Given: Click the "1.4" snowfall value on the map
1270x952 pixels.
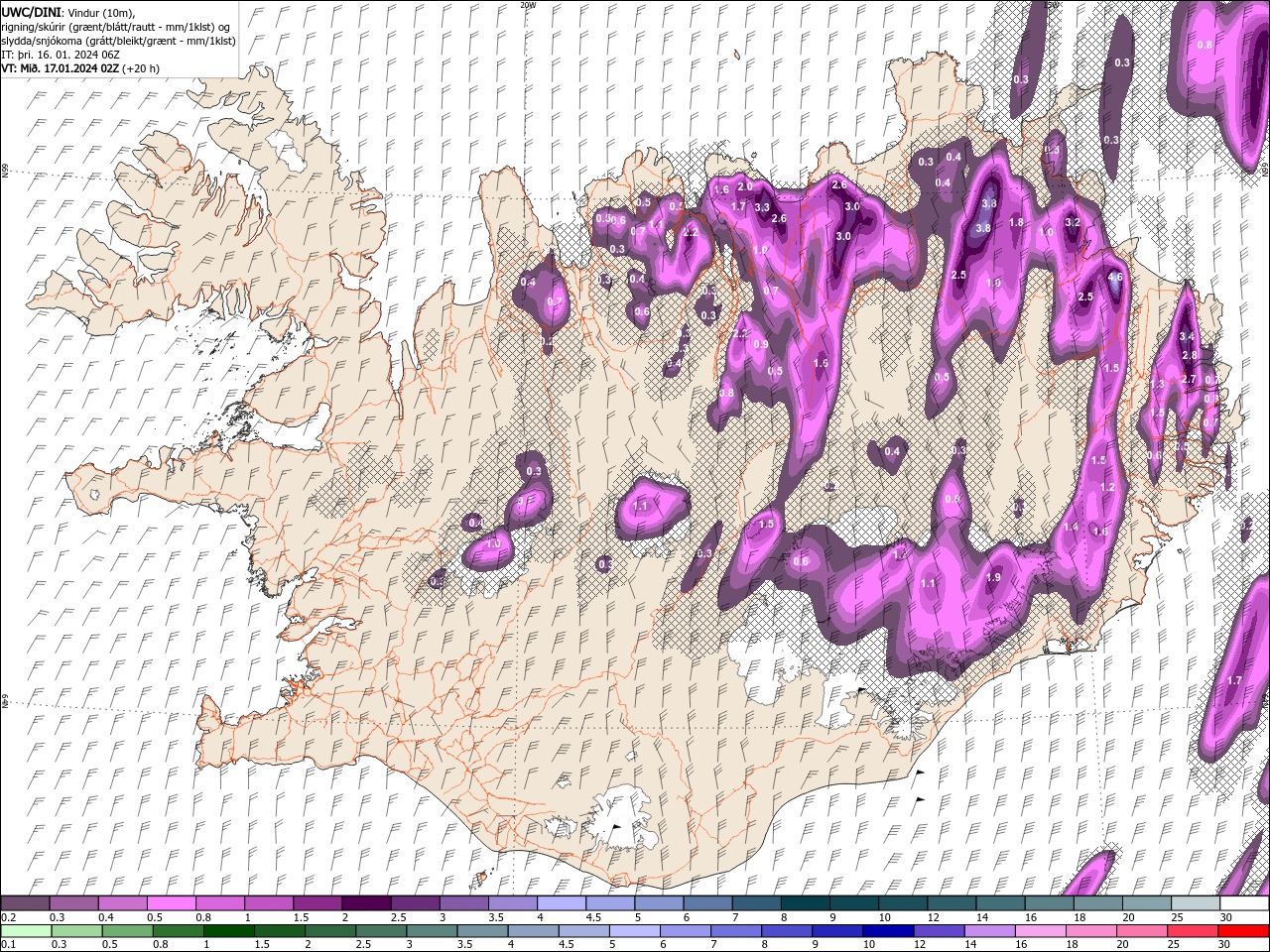Looking at the screenshot, I should (1071, 528).
